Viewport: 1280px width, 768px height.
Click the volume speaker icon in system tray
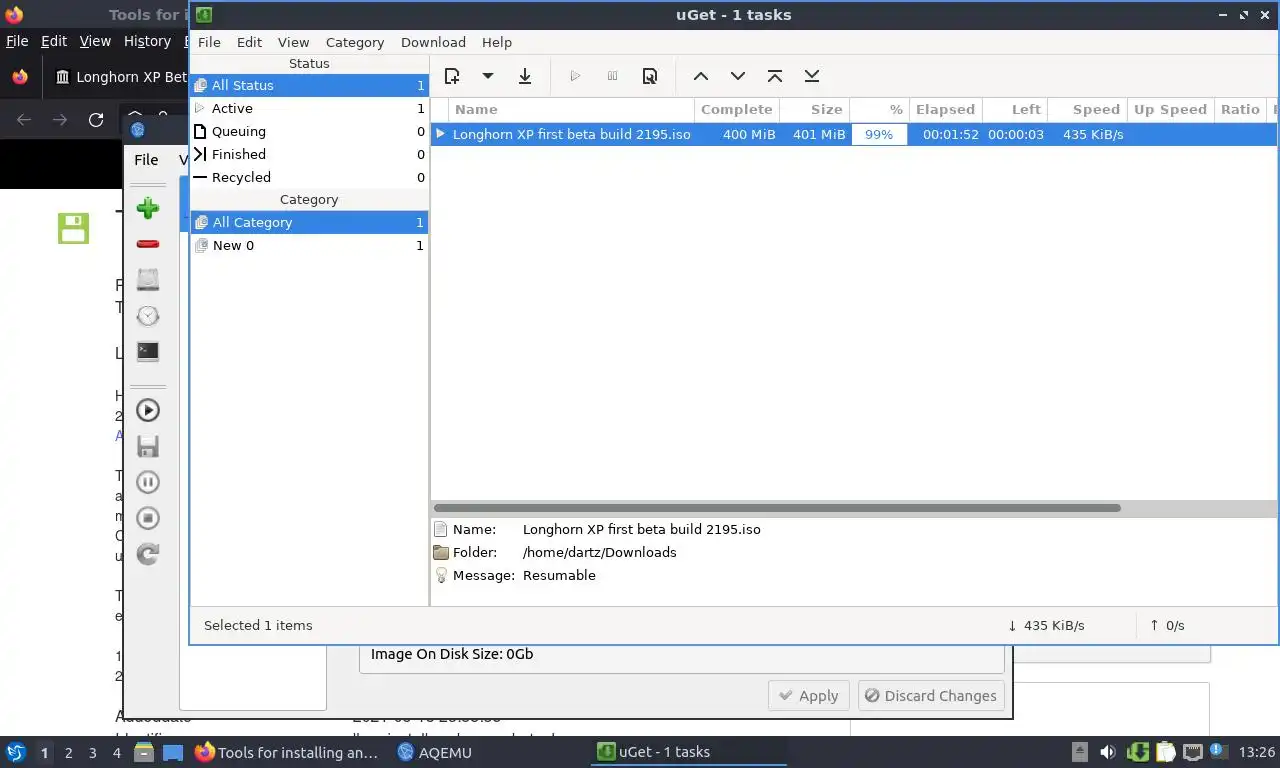click(x=1108, y=752)
